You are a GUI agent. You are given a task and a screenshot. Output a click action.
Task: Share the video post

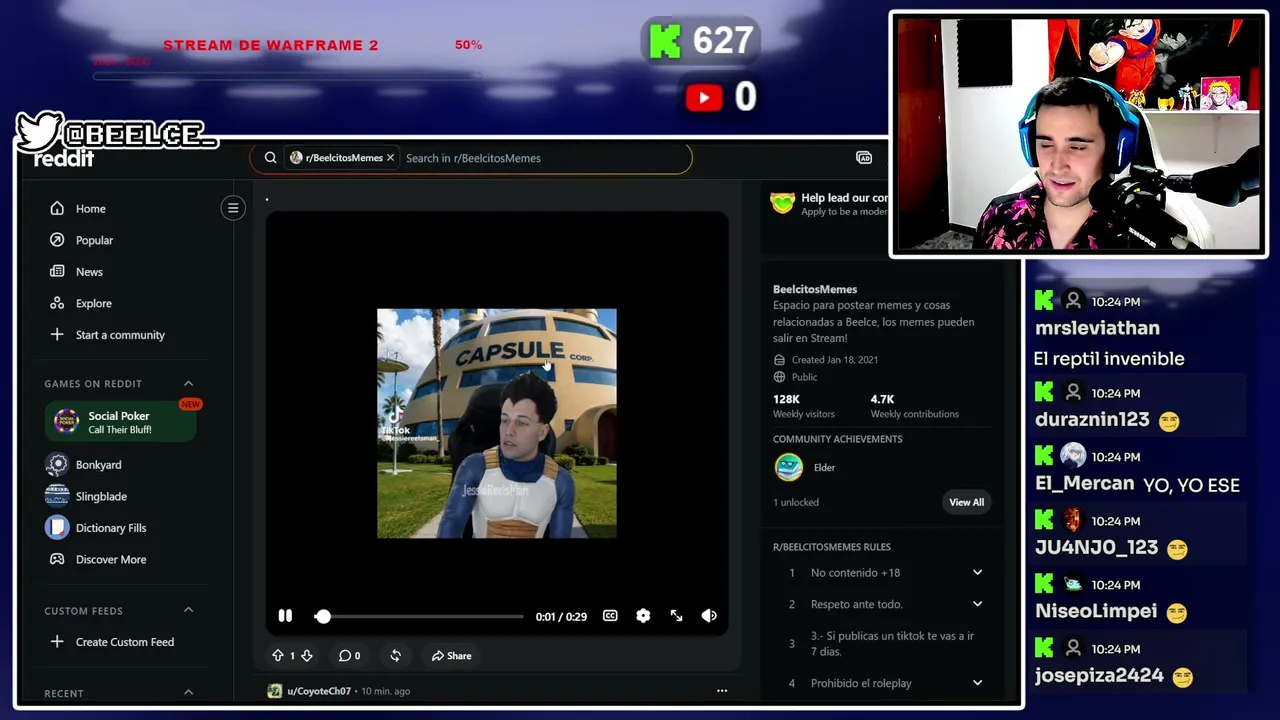coord(451,656)
